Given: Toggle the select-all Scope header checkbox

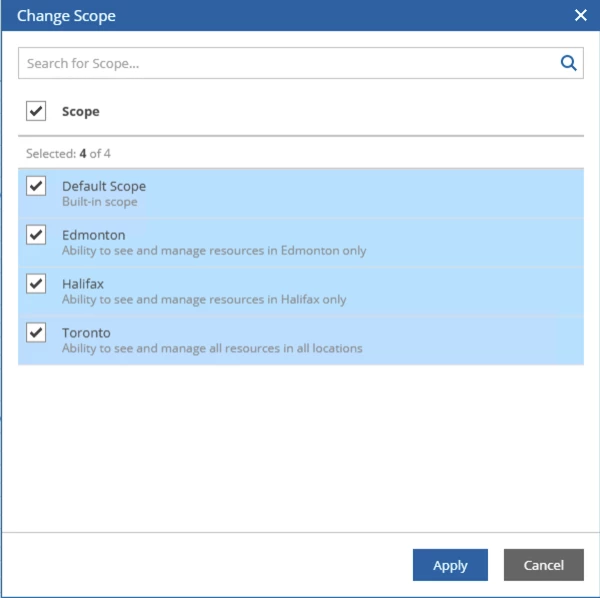Looking at the screenshot, I should (x=36, y=111).
